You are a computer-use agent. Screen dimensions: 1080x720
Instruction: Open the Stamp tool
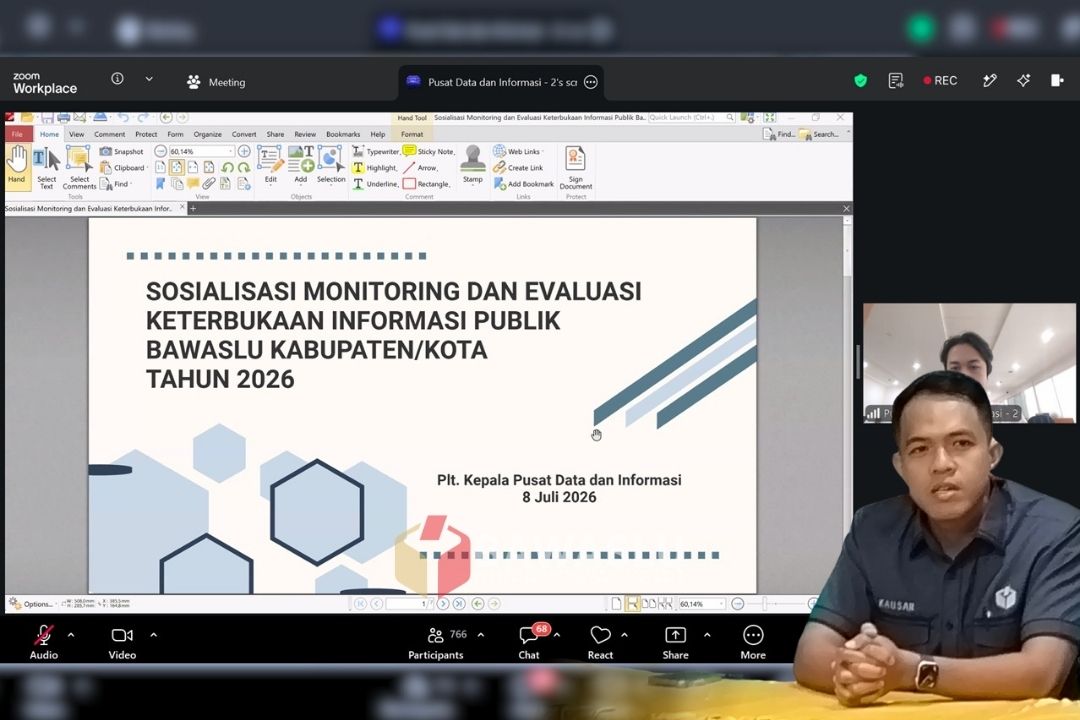[472, 165]
